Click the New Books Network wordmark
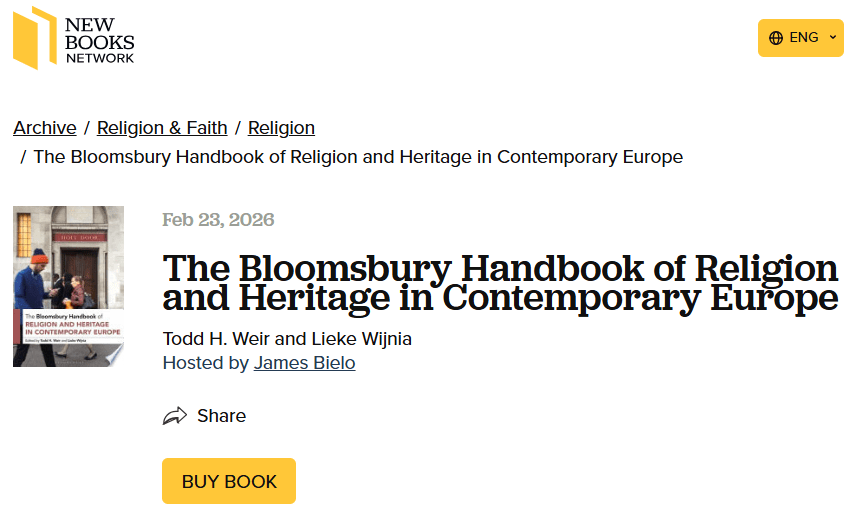The width and height of the screenshot is (863, 529). [x=99, y=40]
